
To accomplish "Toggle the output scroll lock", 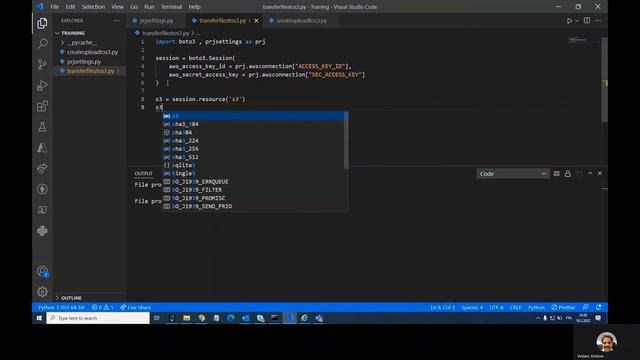I will [x=567, y=173].
